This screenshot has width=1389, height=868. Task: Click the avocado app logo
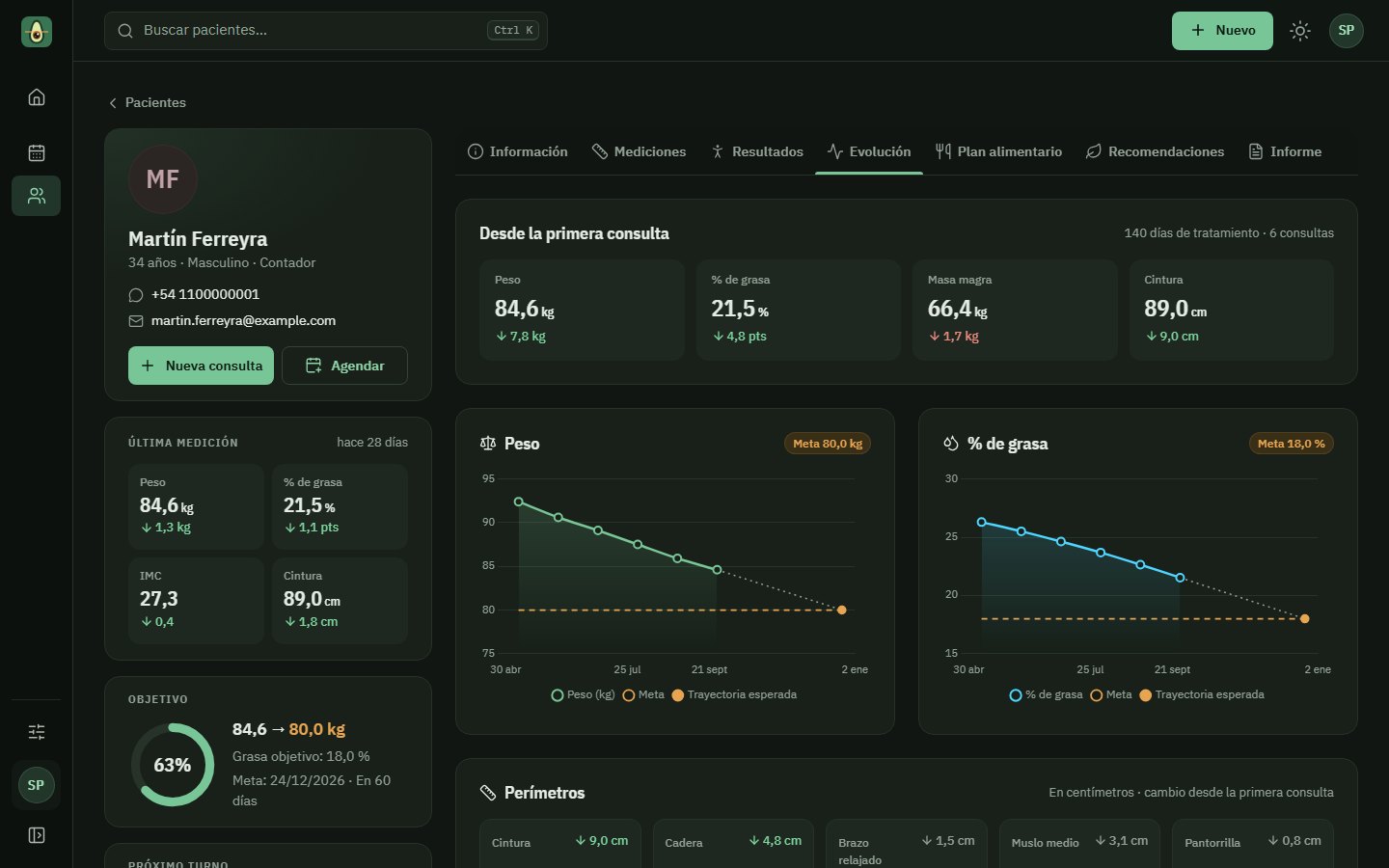(37, 32)
